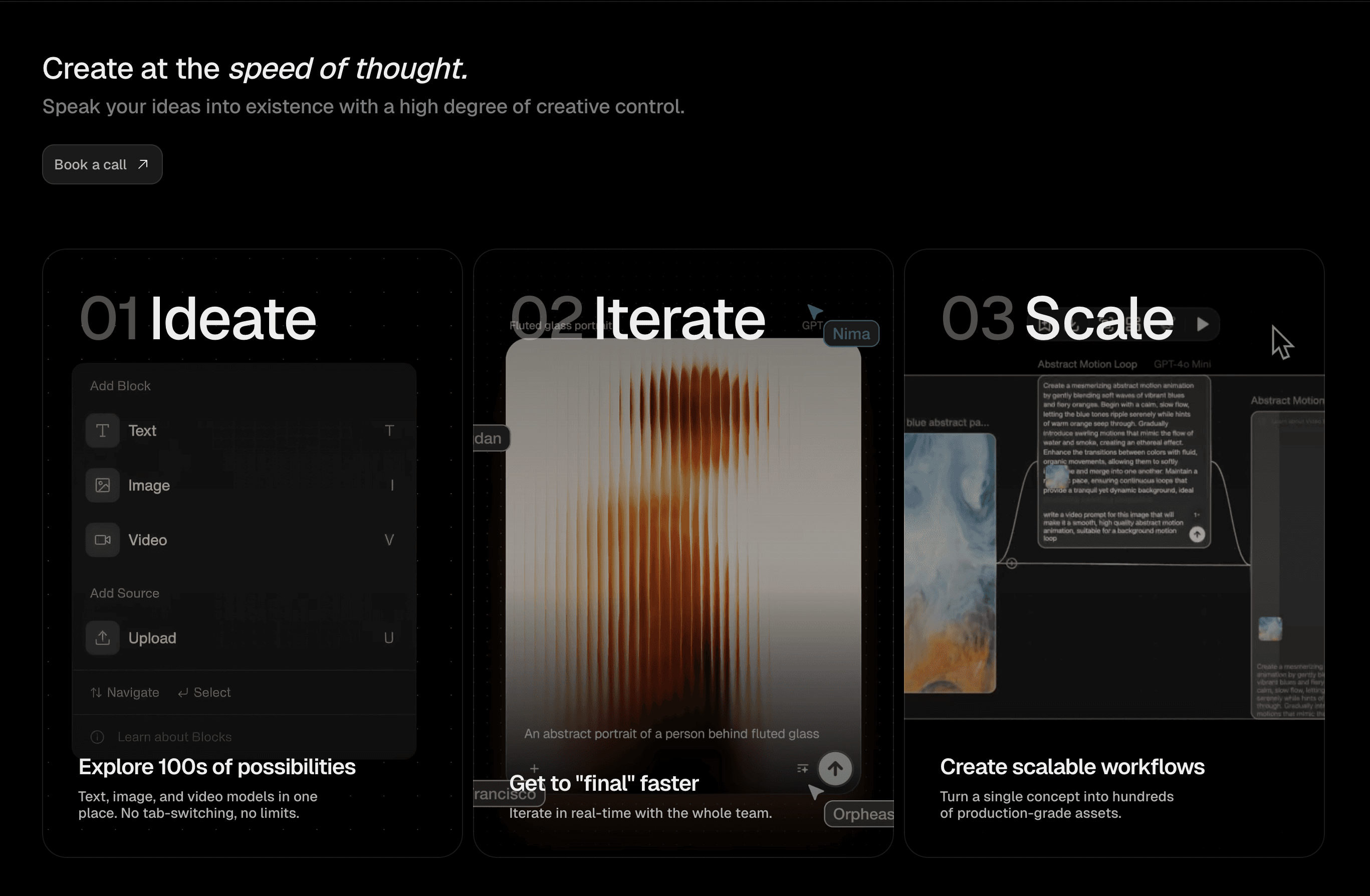The width and height of the screenshot is (1370, 896).
Task: Click the plus icon in the portrait prompt box
Action: click(534, 768)
